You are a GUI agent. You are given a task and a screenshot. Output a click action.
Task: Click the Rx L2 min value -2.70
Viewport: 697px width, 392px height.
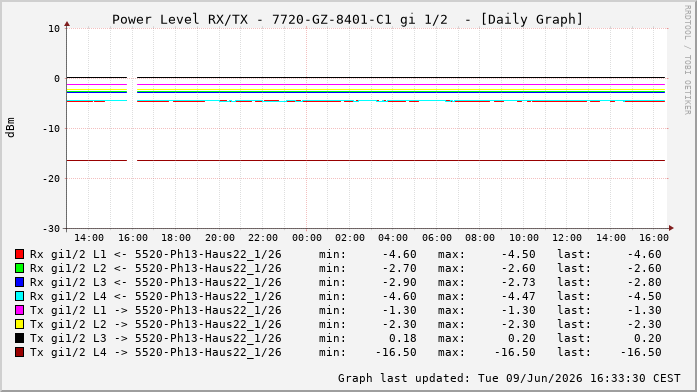tap(400, 268)
